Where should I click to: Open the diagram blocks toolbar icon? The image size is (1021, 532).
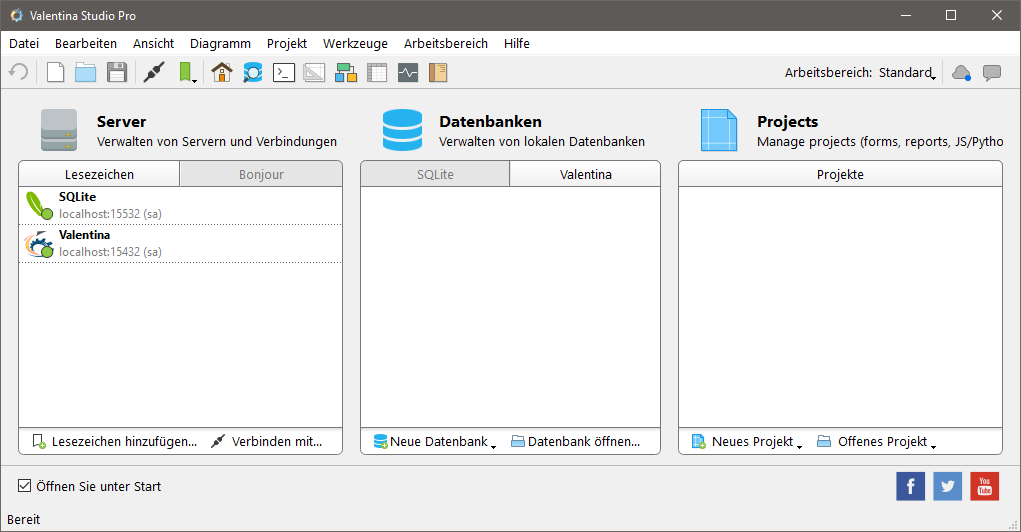coord(346,72)
